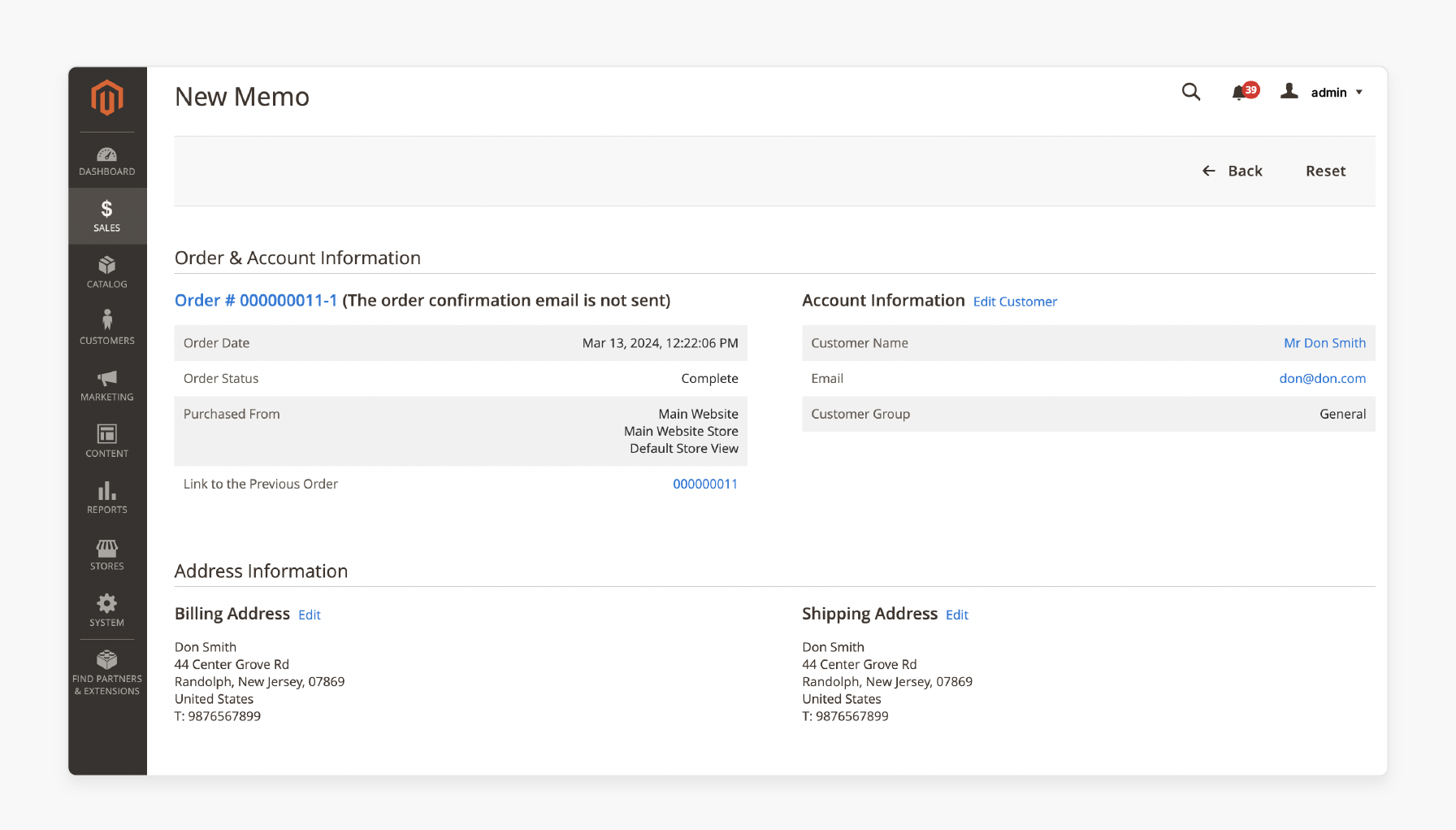Open previous order 000000011 link
The image size is (1456, 830).
point(705,484)
